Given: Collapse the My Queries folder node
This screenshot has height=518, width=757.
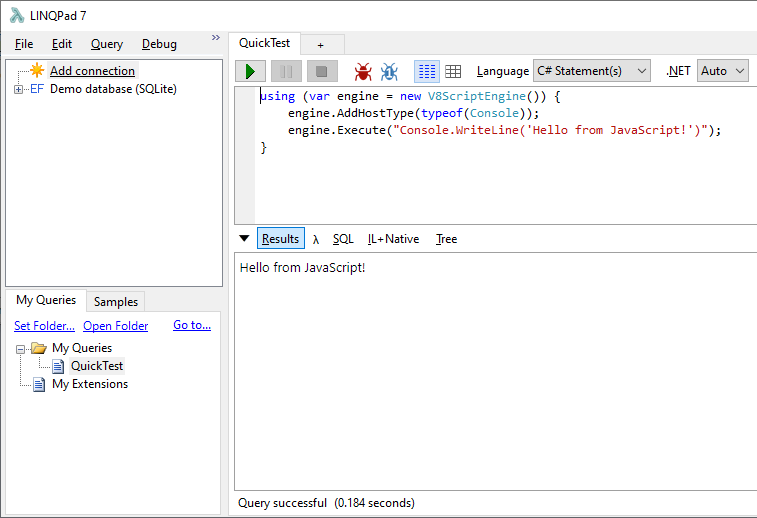Looking at the screenshot, I should tap(20, 349).
